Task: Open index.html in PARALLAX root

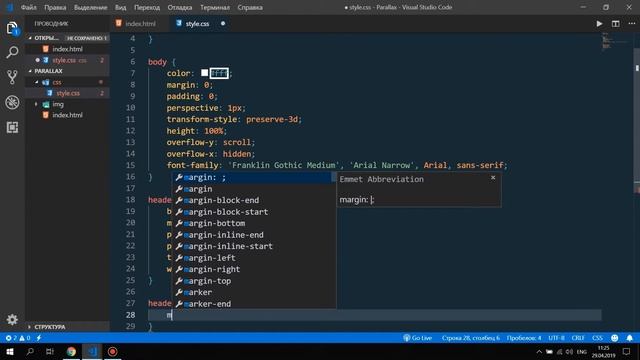Action: pyautogui.click(x=67, y=115)
